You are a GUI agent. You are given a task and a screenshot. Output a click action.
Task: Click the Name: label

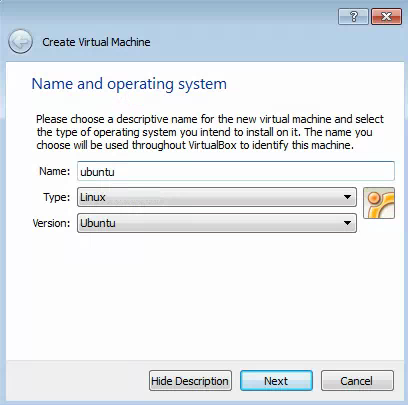tap(55, 171)
